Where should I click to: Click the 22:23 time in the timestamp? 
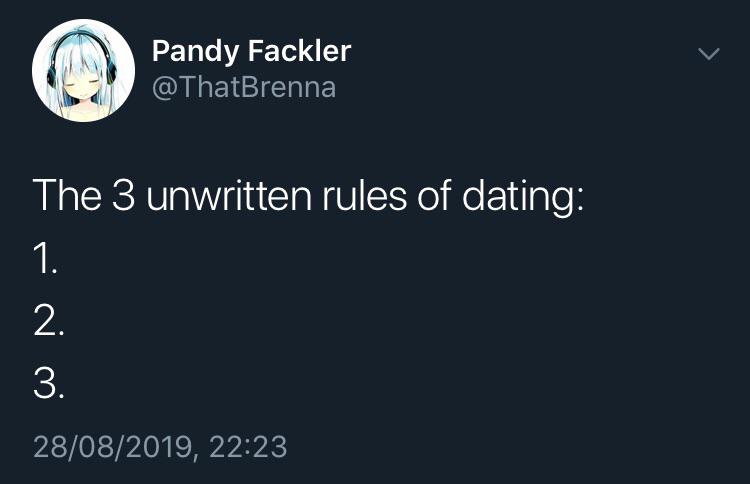click(248, 446)
